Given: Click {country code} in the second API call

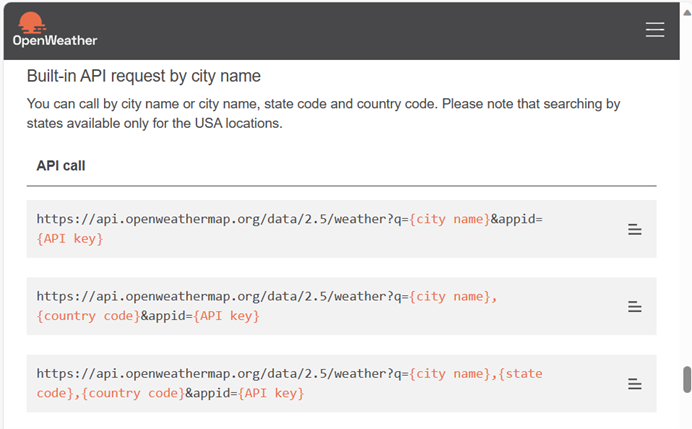Looking at the screenshot, I should [88, 316].
